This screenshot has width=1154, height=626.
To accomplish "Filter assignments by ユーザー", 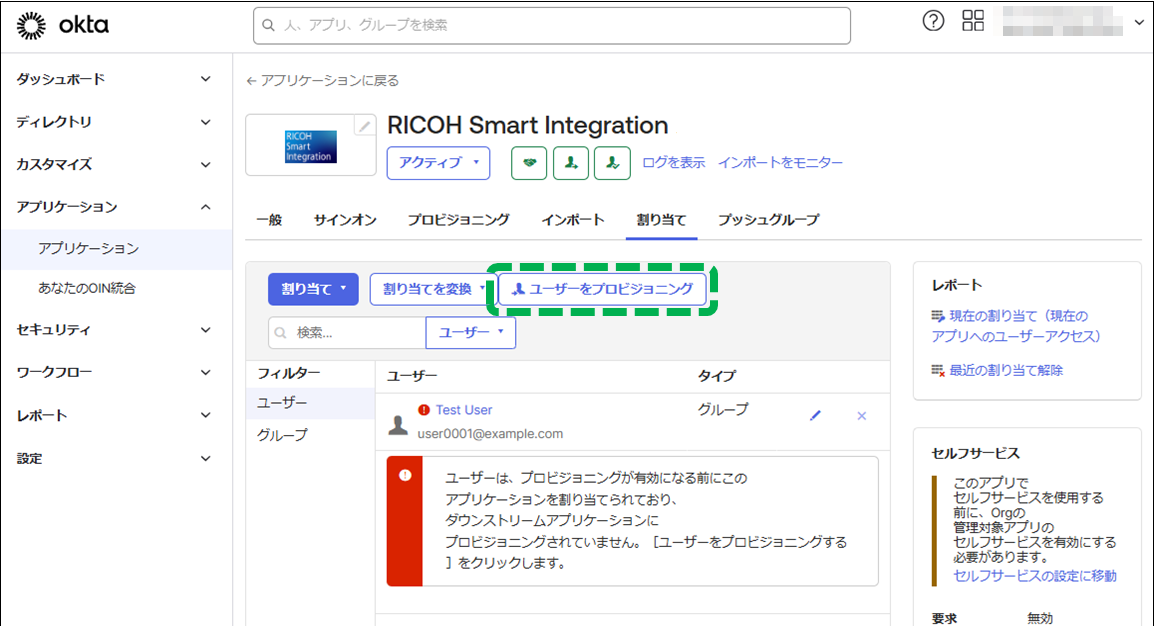I will (310, 403).
